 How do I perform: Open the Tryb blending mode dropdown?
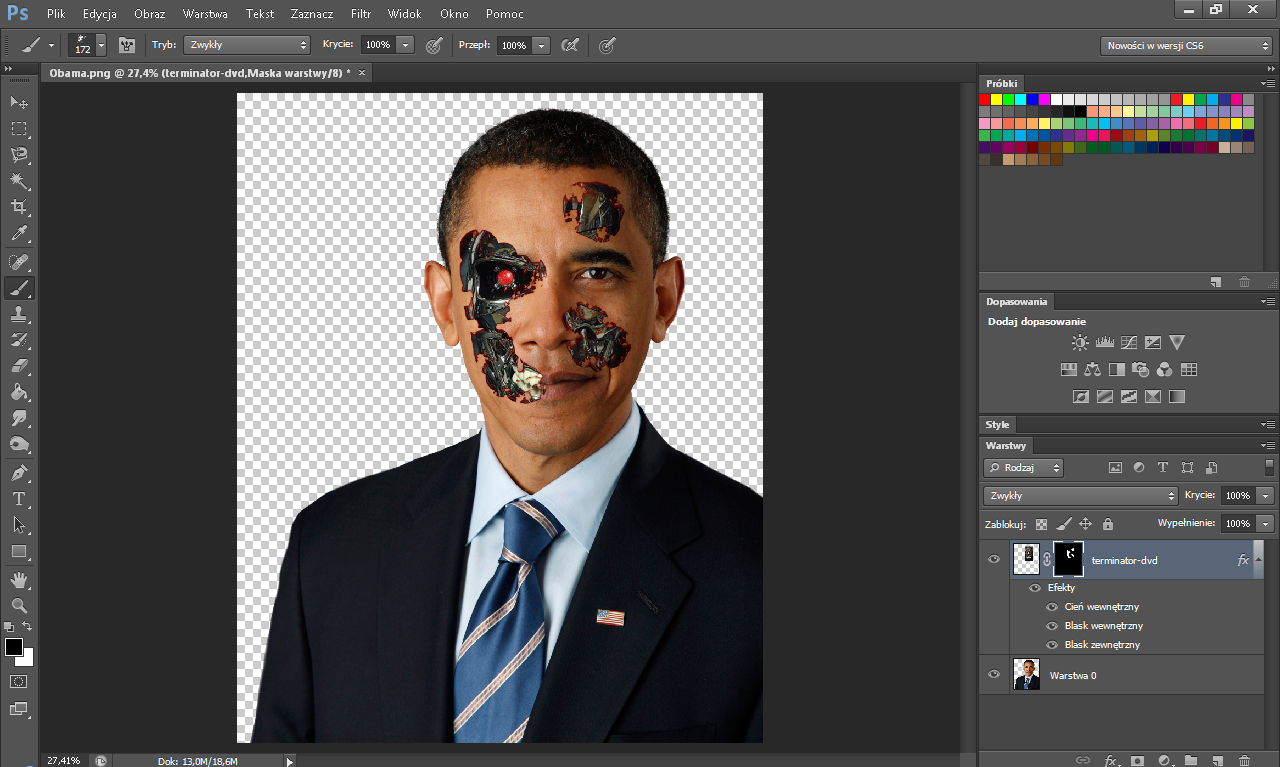247,45
